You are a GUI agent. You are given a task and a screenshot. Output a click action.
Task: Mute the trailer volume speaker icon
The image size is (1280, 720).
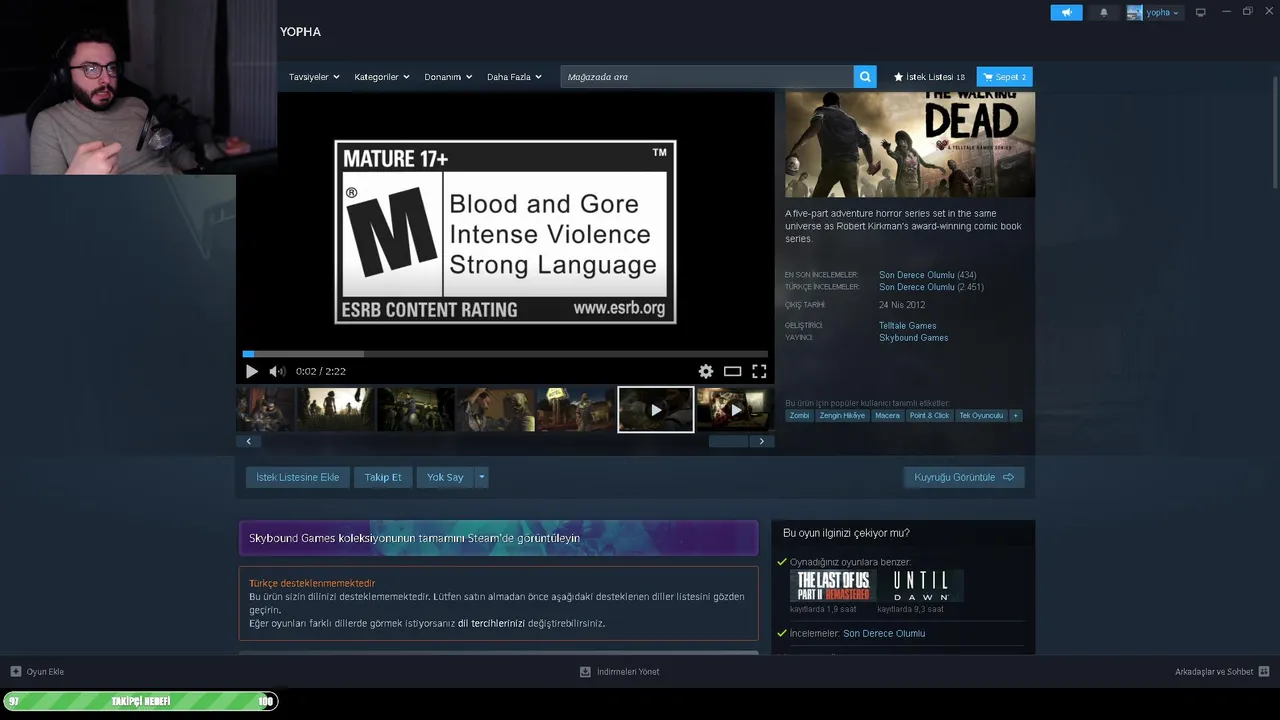(x=277, y=371)
